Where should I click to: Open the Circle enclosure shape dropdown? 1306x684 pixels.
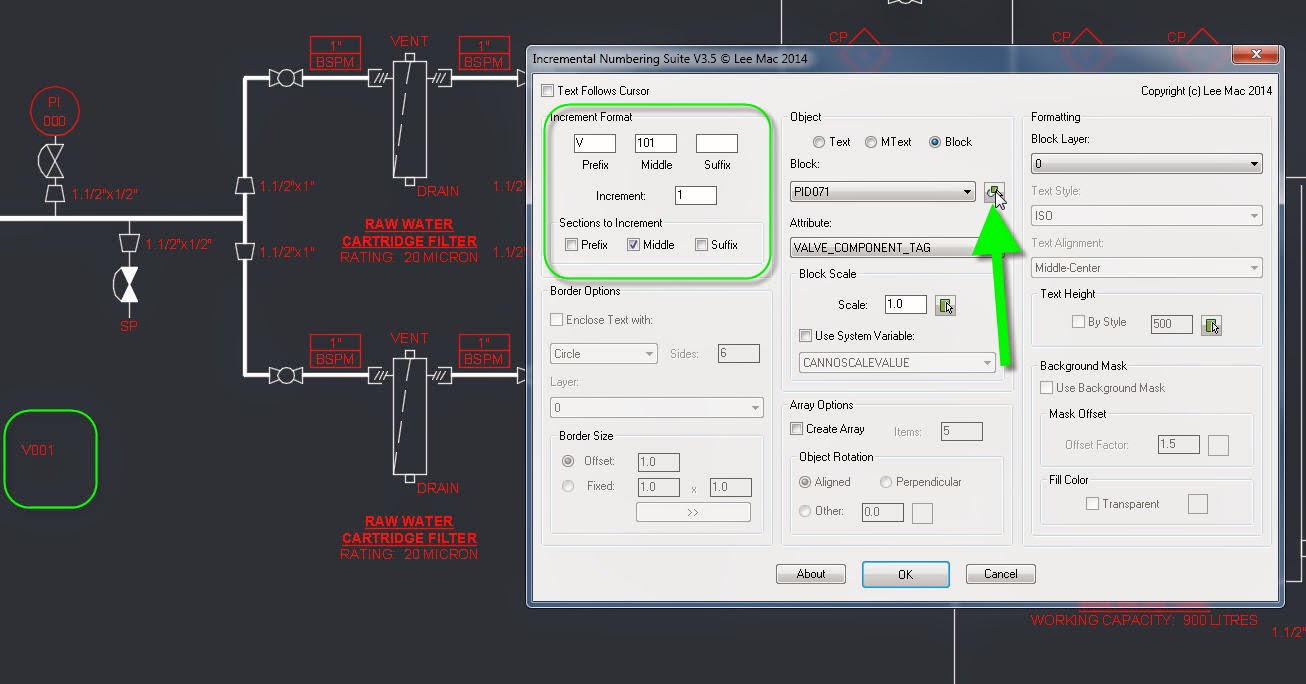tap(604, 354)
